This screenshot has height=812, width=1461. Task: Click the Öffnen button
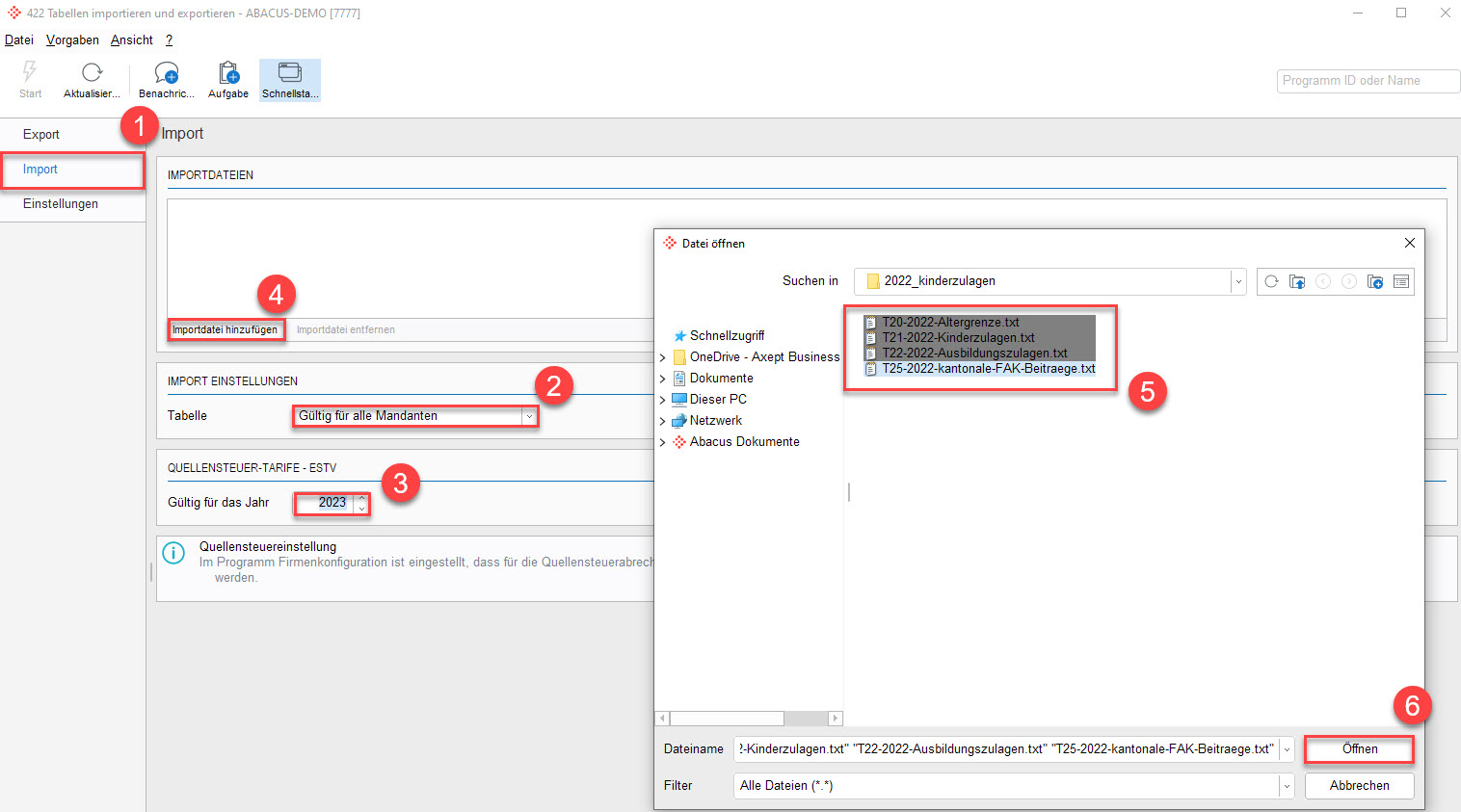click(1359, 748)
